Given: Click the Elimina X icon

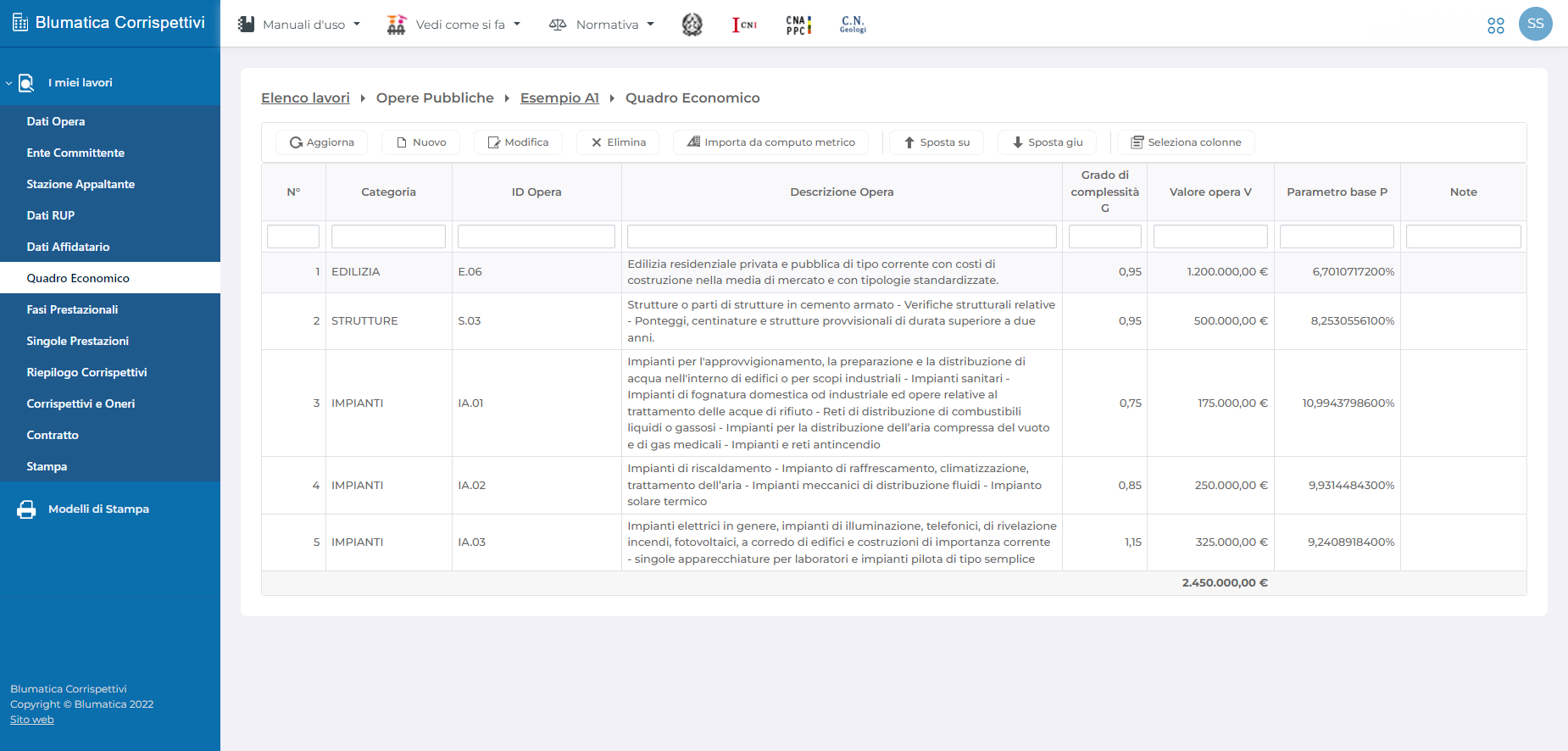Looking at the screenshot, I should pyautogui.click(x=597, y=142).
